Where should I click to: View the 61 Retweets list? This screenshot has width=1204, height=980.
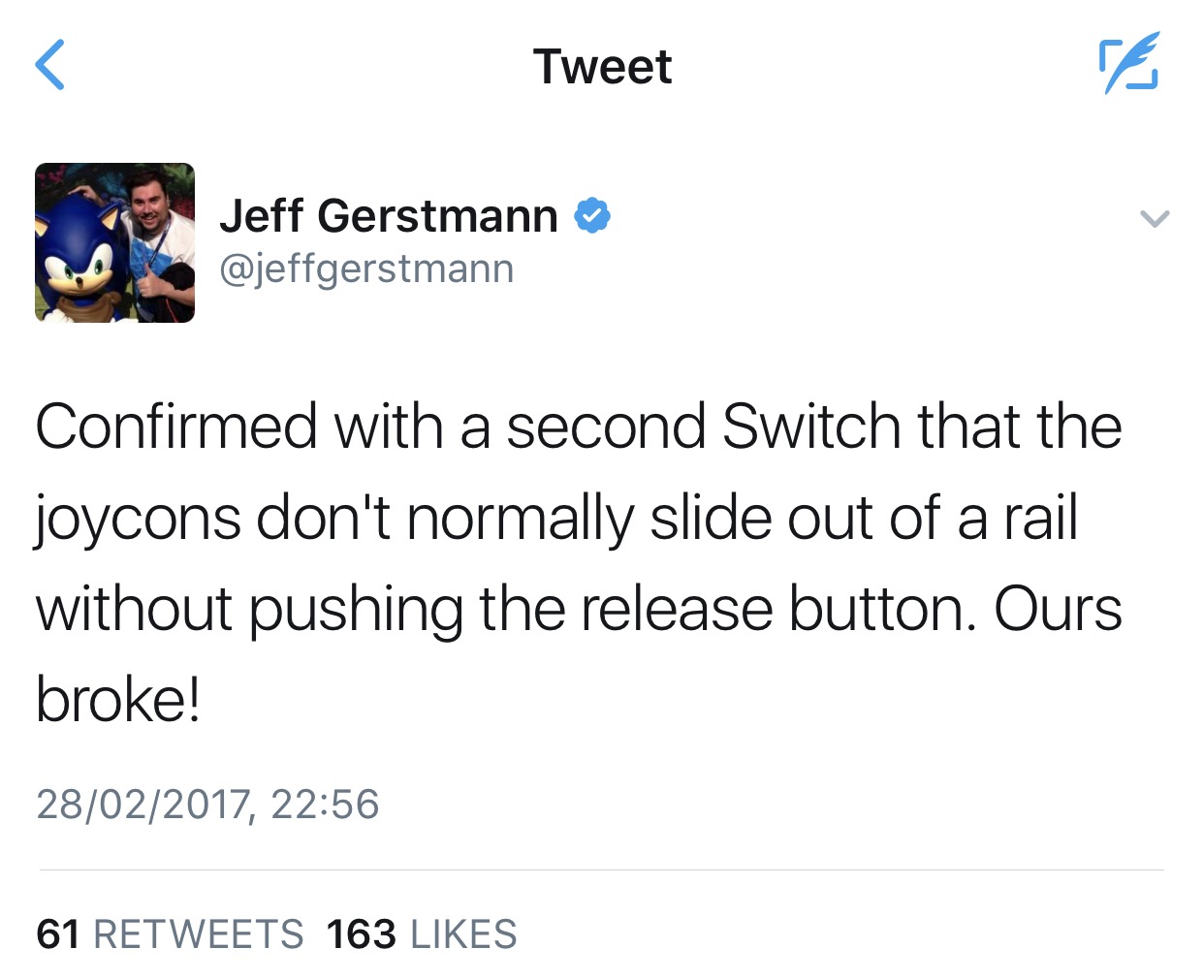(170, 934)
